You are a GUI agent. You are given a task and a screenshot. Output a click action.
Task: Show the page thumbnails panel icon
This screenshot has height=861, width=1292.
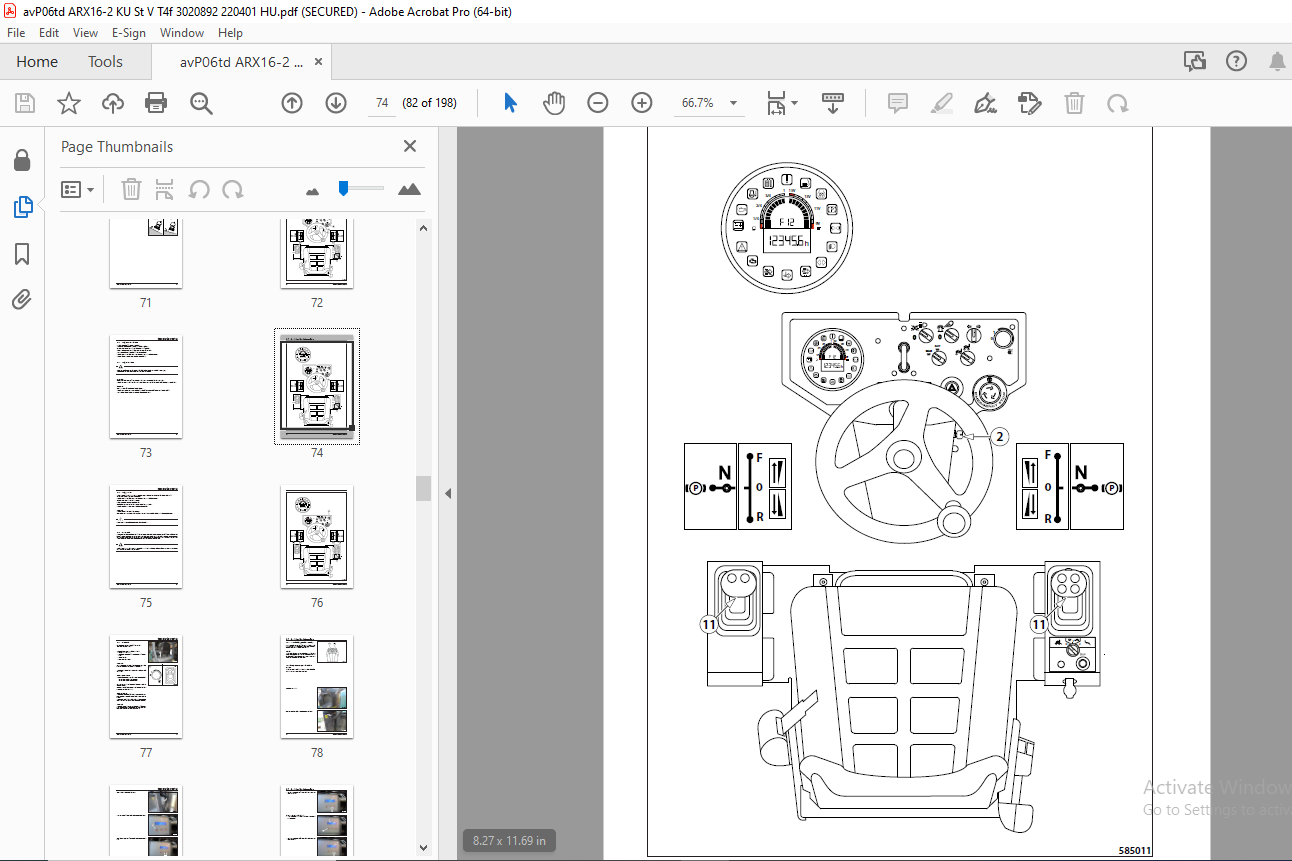22,208
